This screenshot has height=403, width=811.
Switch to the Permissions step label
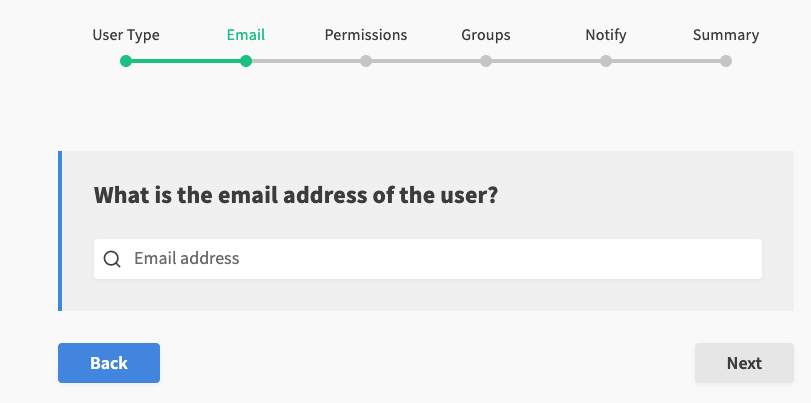pyautogui.click(x=366, y=35)
